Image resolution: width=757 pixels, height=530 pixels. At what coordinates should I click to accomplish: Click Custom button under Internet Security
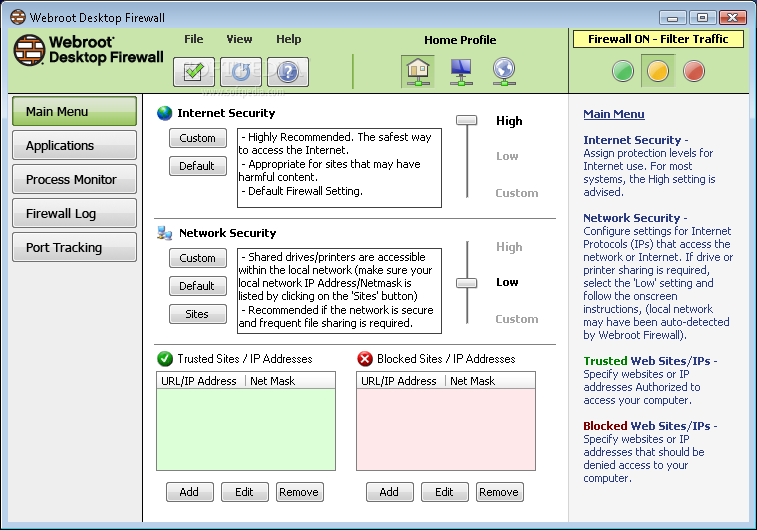click(198, 138)
